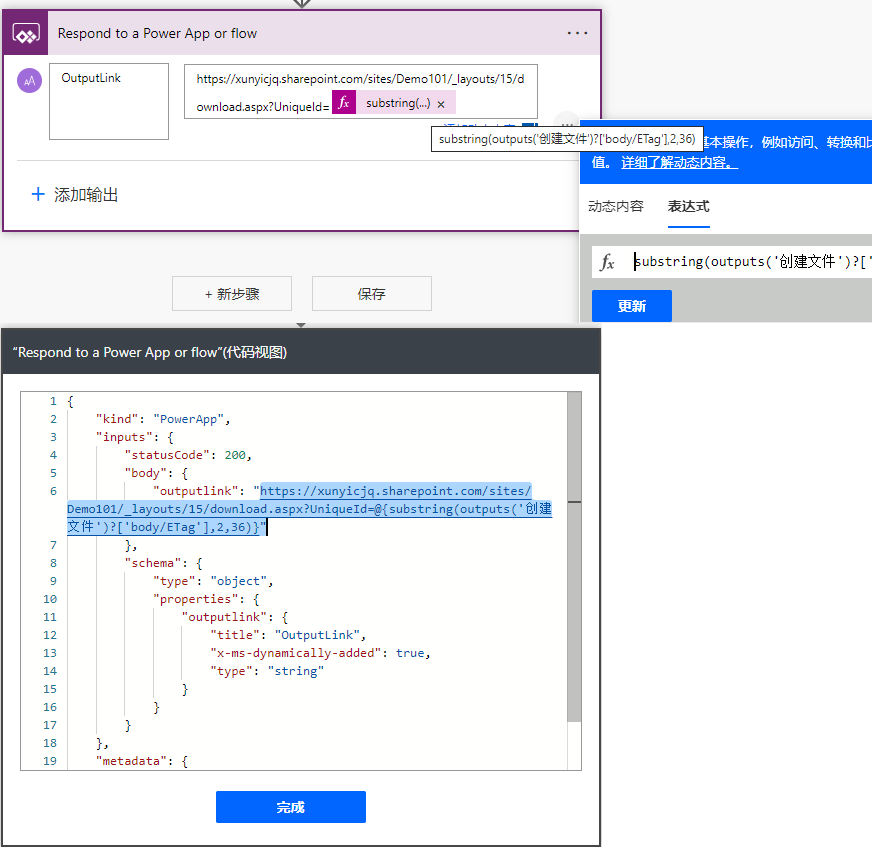872x847 pixels.
Task: Click the Power Apps connector icon
Action: tap(25, 33)
